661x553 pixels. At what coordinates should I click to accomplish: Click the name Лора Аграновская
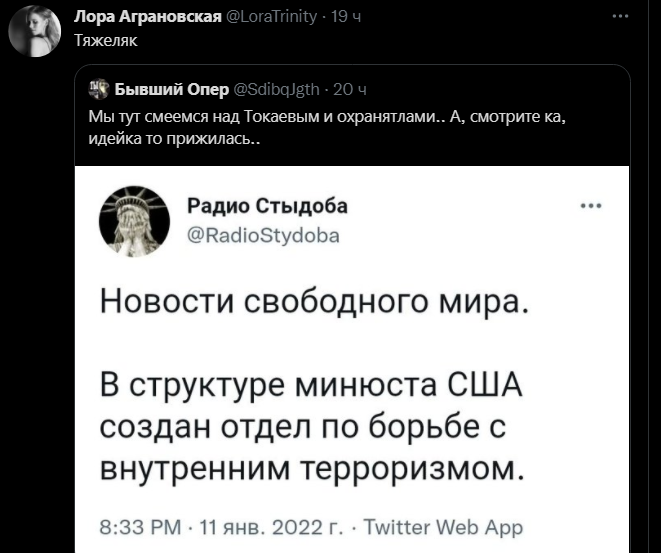(148, 16)
